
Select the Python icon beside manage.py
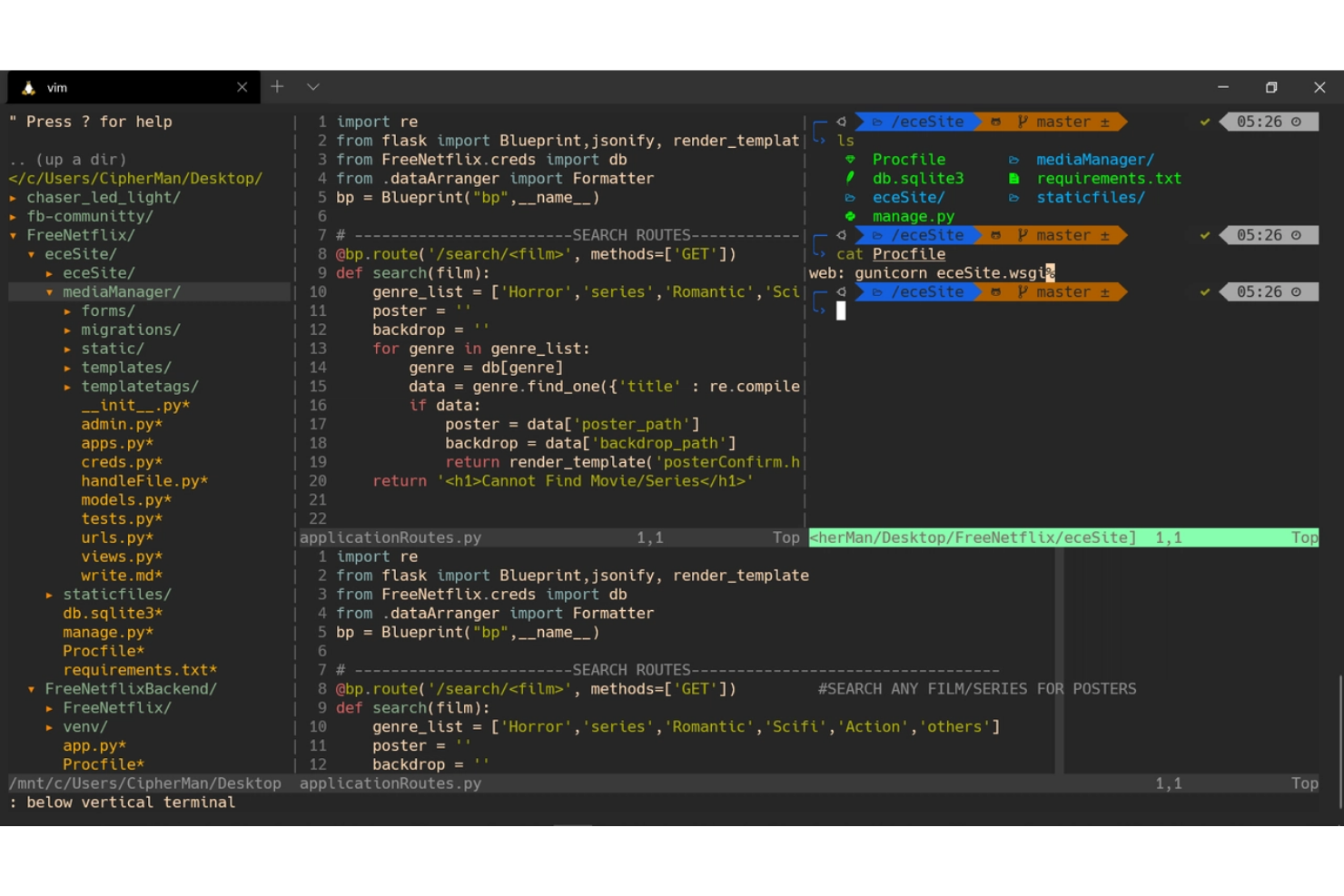click(x=849, y=216)
